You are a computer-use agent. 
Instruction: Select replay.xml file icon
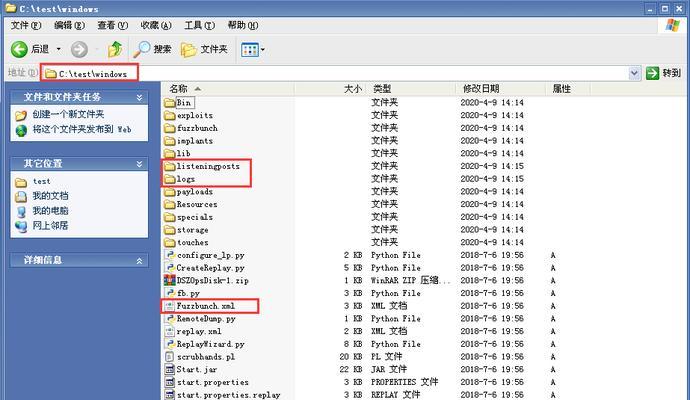click(169, 331)
